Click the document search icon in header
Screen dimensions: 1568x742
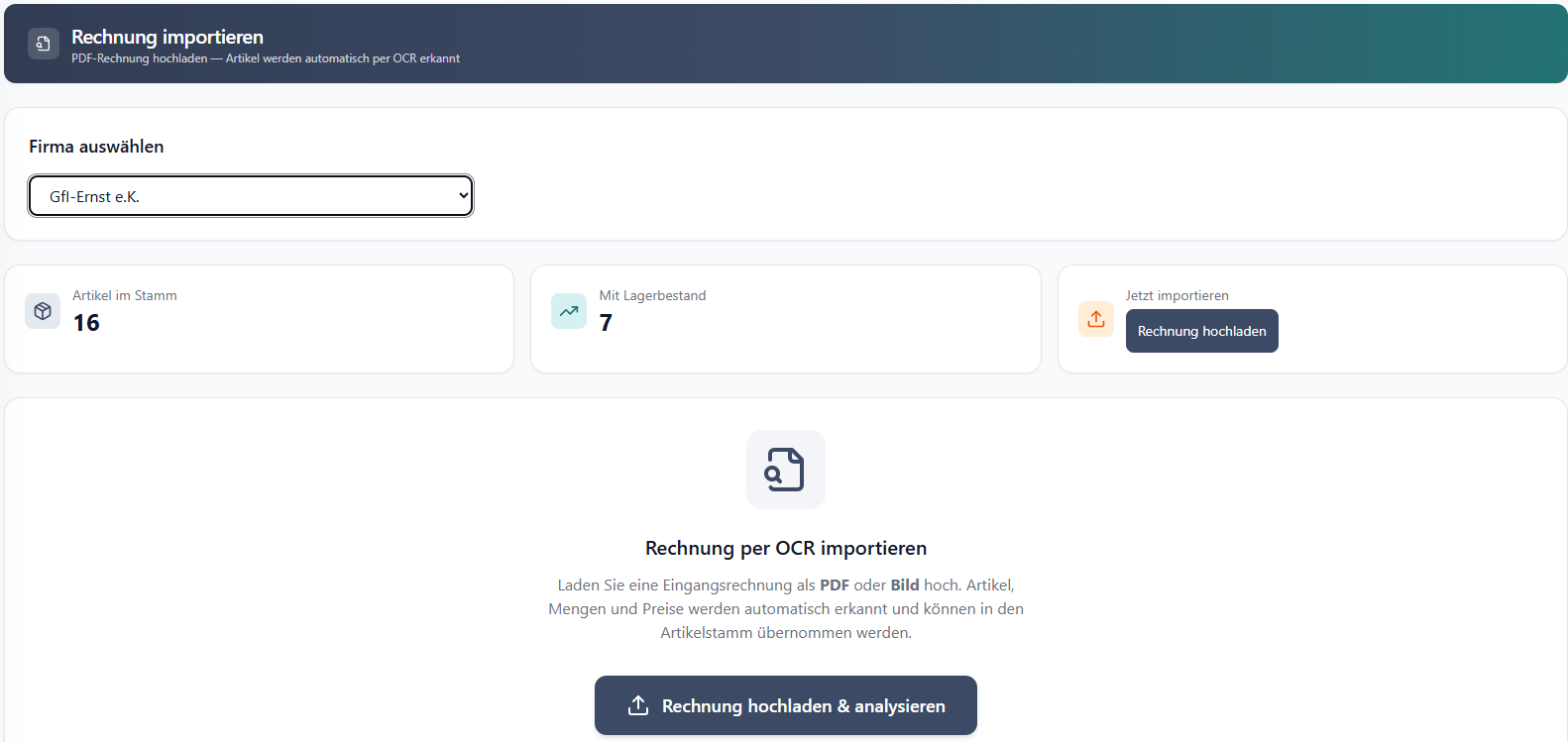coord(44,44)
